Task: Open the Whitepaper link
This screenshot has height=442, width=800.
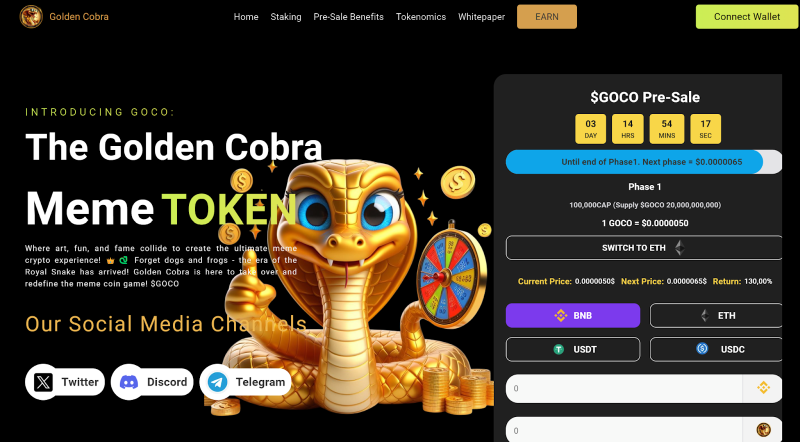Action: [x=481, y=17]
